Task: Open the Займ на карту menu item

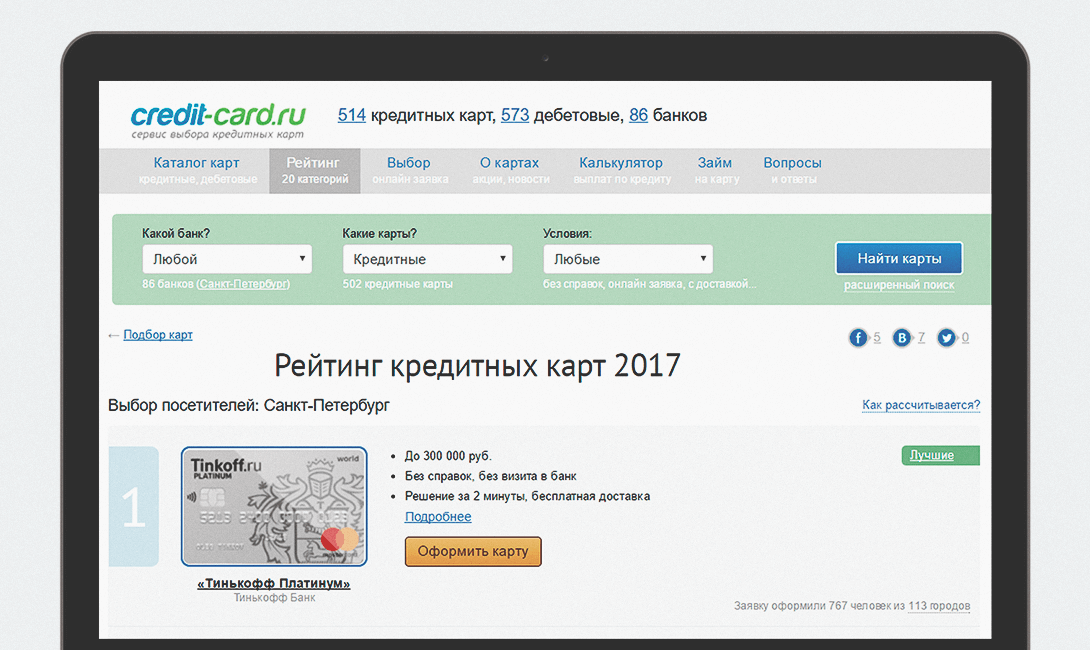Action: pyautogui.click(x=716, y=170)
